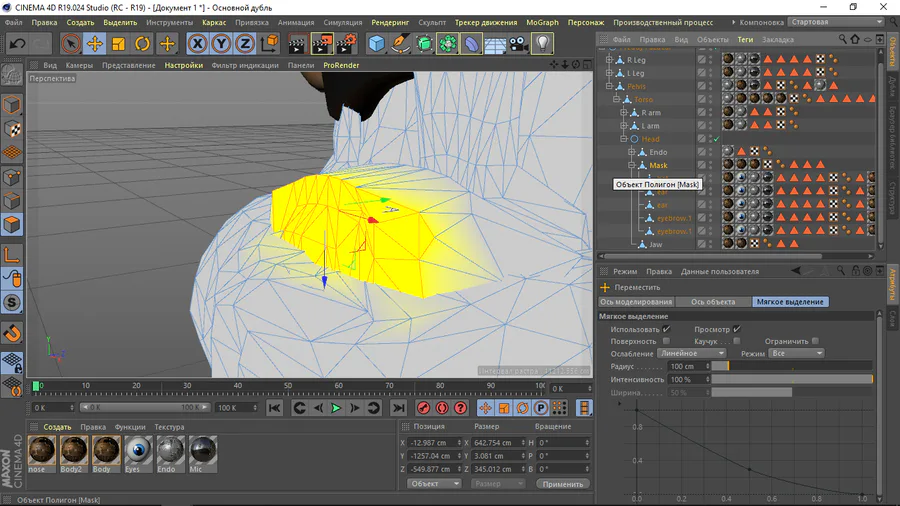The width and height of the screenshot is (900, 506).
Task: Open the Объект coordinate dropdown
Action: pyautogui.click(x=434, y=484)
